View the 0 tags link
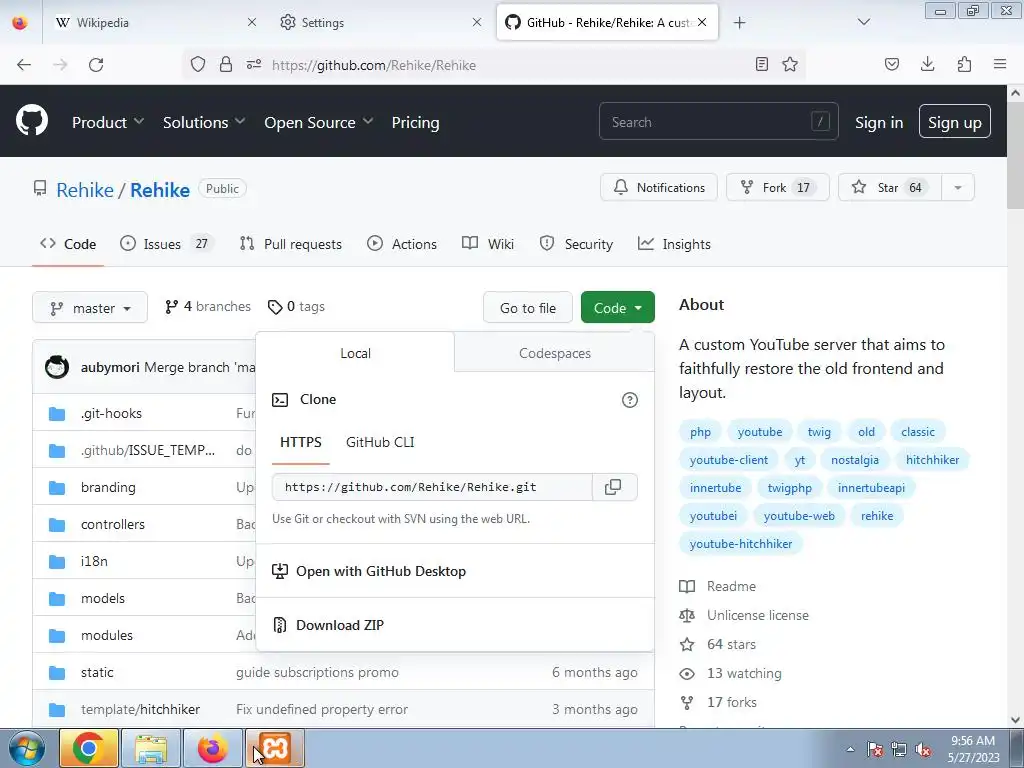The image size is (1024, 768). click(x=296, y=306)
